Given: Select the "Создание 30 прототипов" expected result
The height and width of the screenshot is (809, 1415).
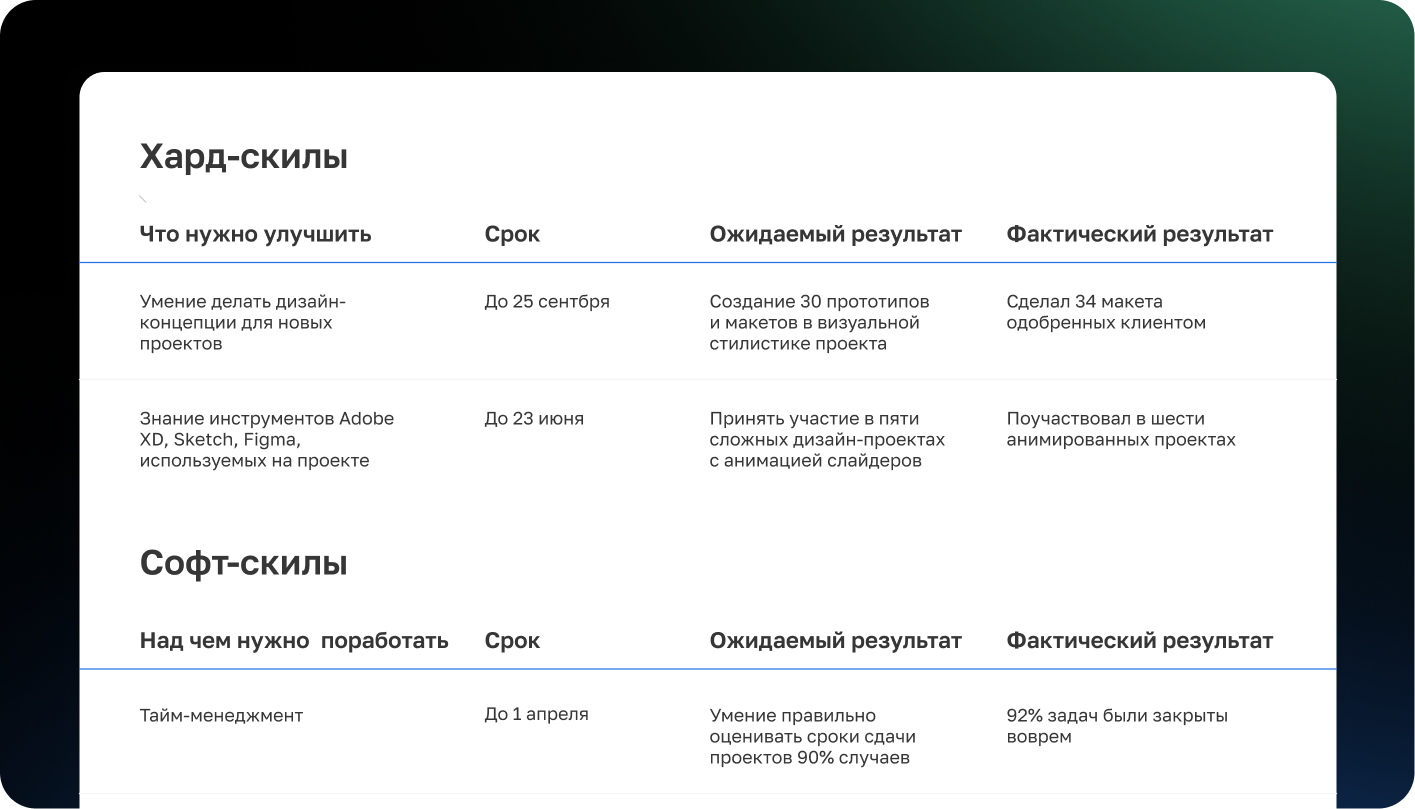Looking at the screenshot, I should 819,322.
